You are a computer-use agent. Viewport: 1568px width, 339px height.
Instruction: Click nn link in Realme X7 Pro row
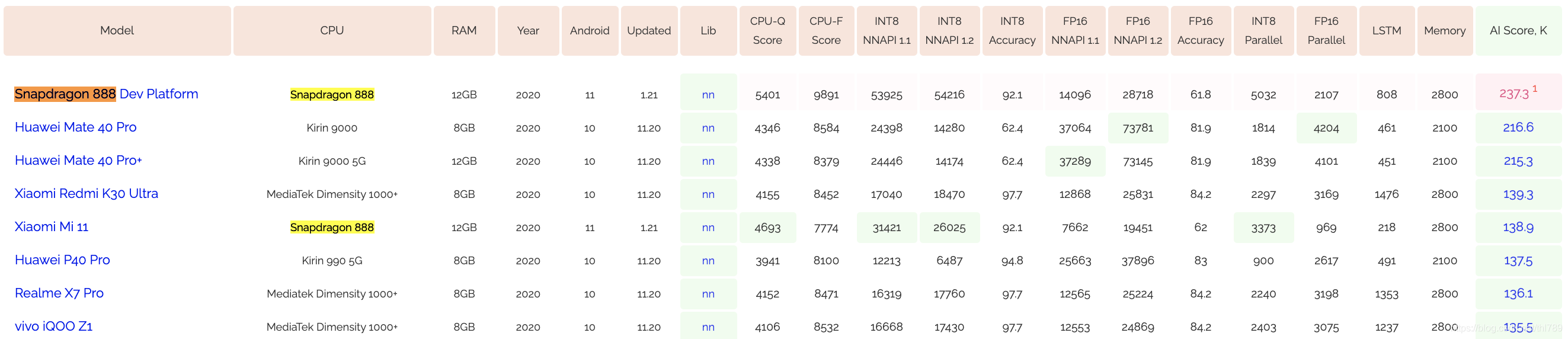pos(709,293)
